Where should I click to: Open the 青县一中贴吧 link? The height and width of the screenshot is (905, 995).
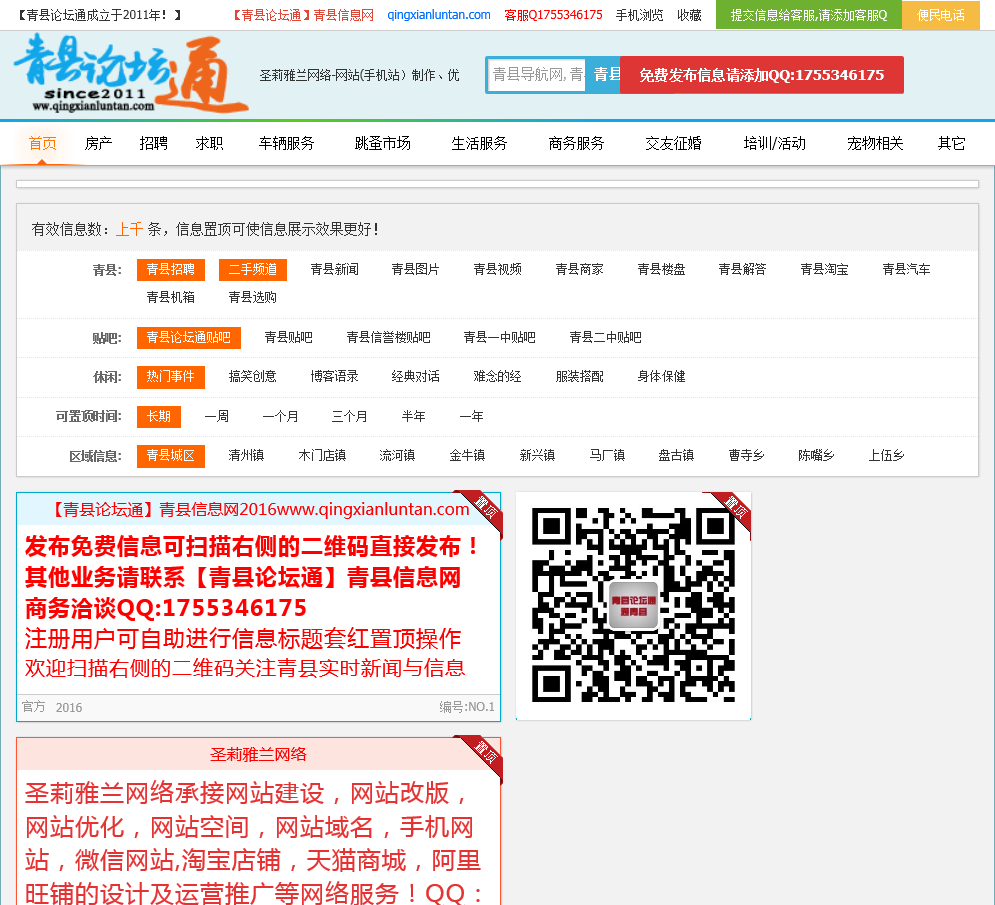(499, 338)
